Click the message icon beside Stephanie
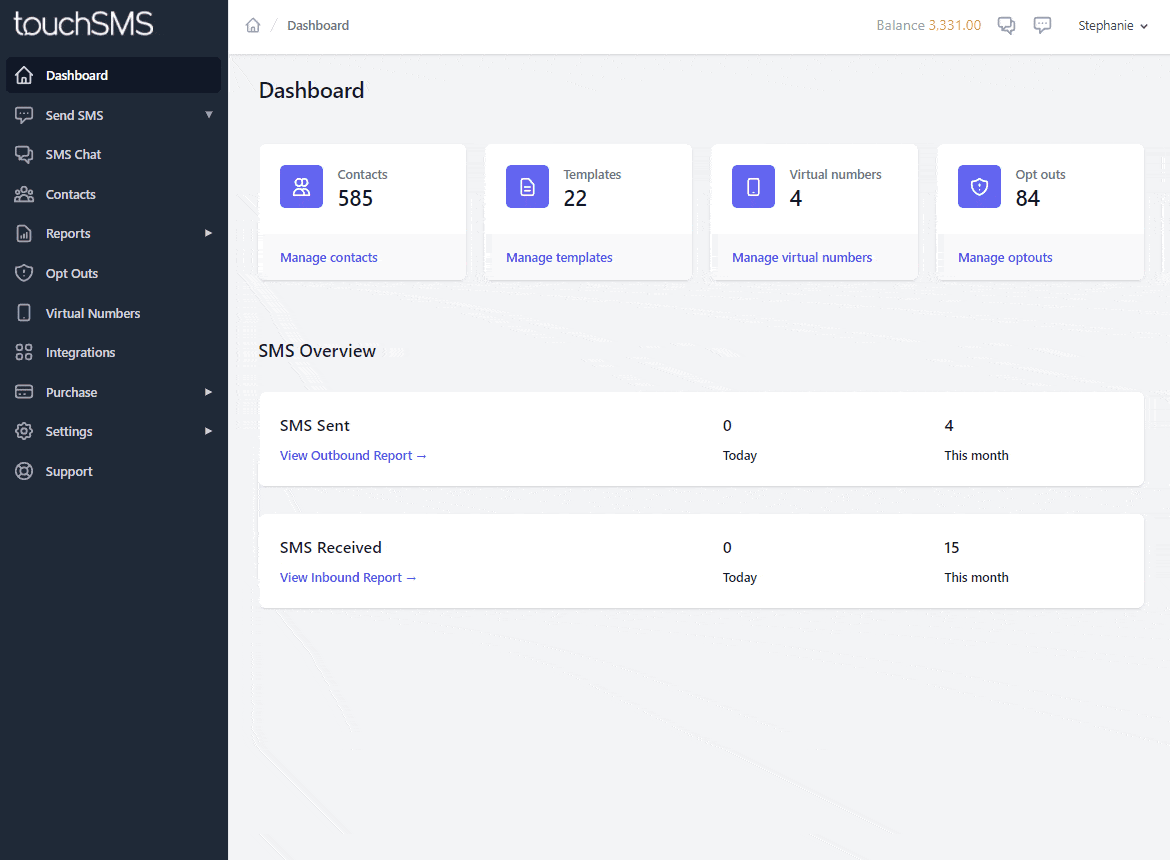1170x860 pixels. pos(1042,25)
